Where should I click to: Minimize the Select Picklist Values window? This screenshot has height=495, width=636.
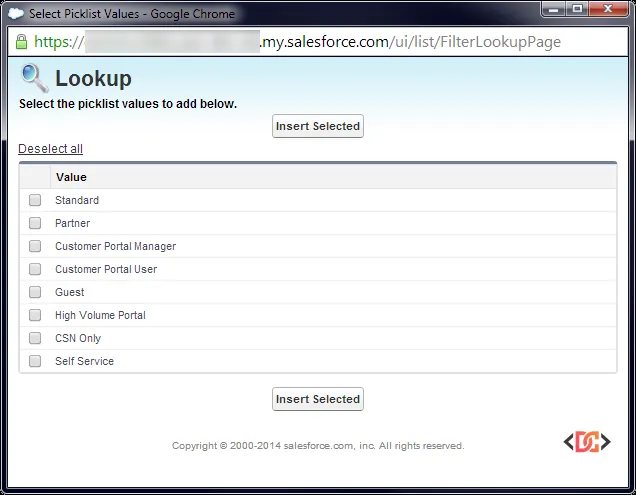(554, 9)
